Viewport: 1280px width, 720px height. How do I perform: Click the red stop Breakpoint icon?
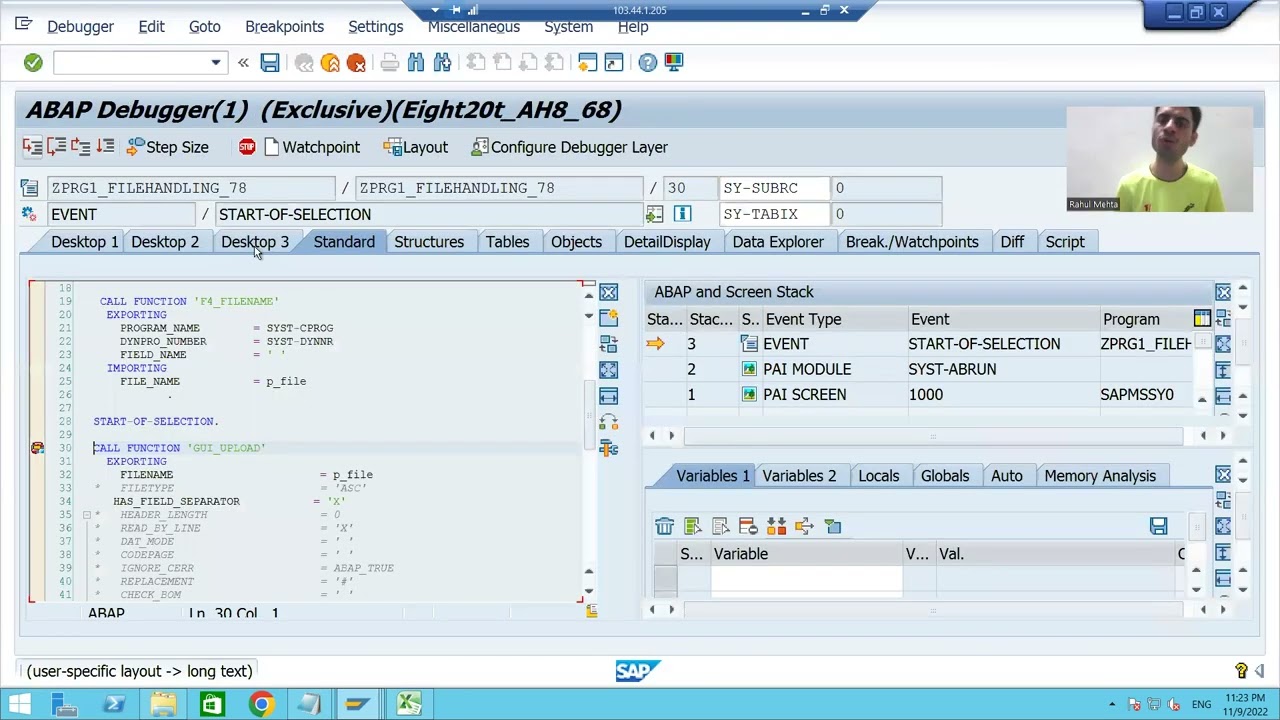tap(247, 147)
